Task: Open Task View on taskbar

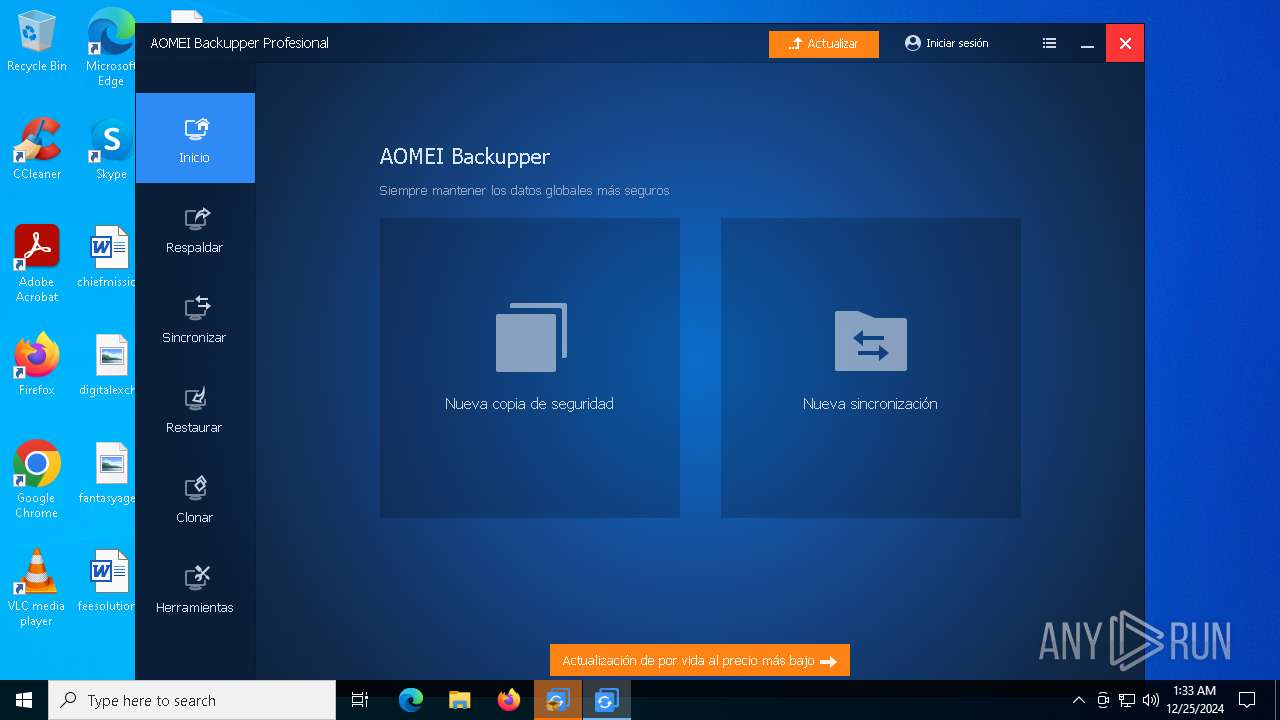Action: [x=360, y=700]
